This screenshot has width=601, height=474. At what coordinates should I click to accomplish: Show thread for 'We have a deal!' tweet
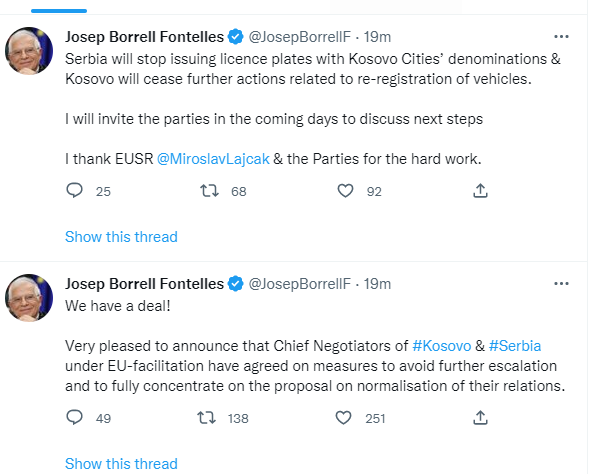pos(121,464)
